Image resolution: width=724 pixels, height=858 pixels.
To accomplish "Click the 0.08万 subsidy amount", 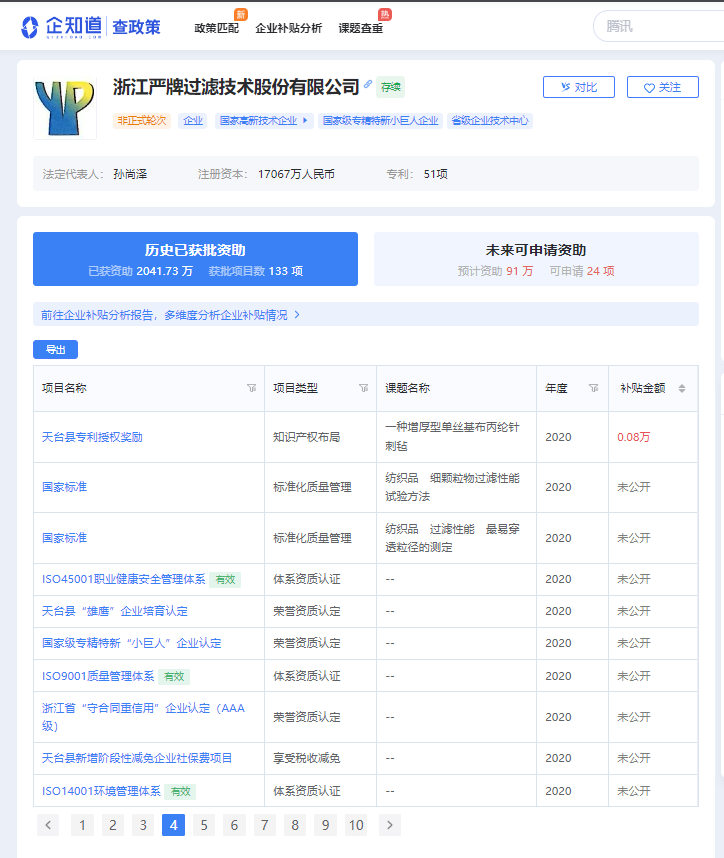I will pyautogui.click(x=634, y=437).
